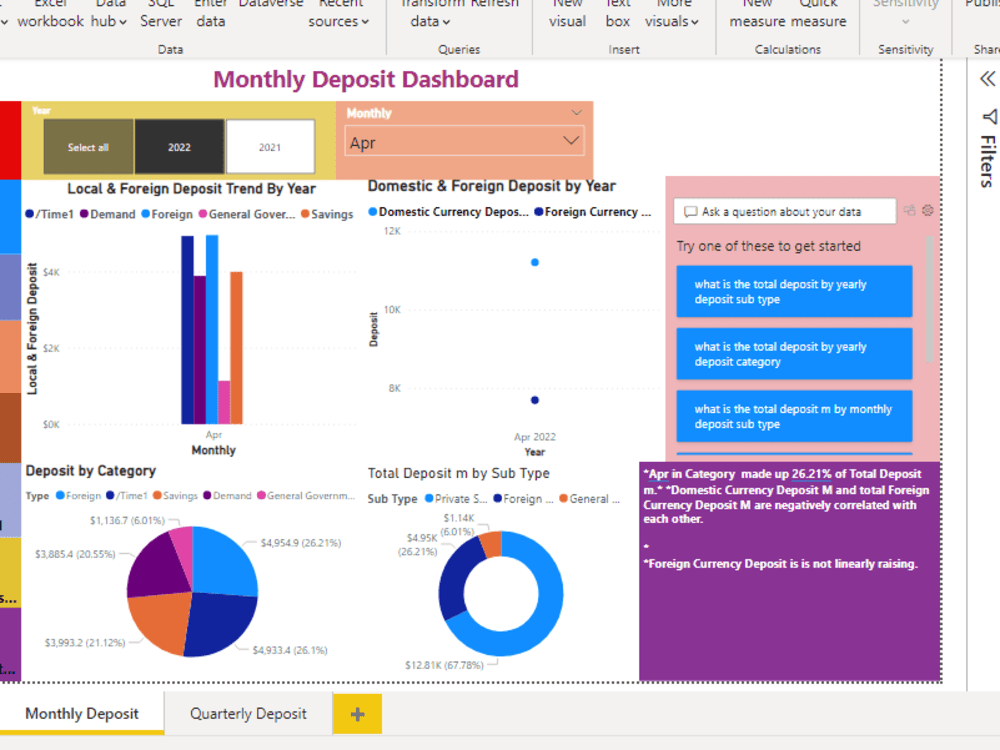1000x750 pixels.
Task: Open the Q&A gear settings icon
Action: pyautogui.click(x=926, y=211)
